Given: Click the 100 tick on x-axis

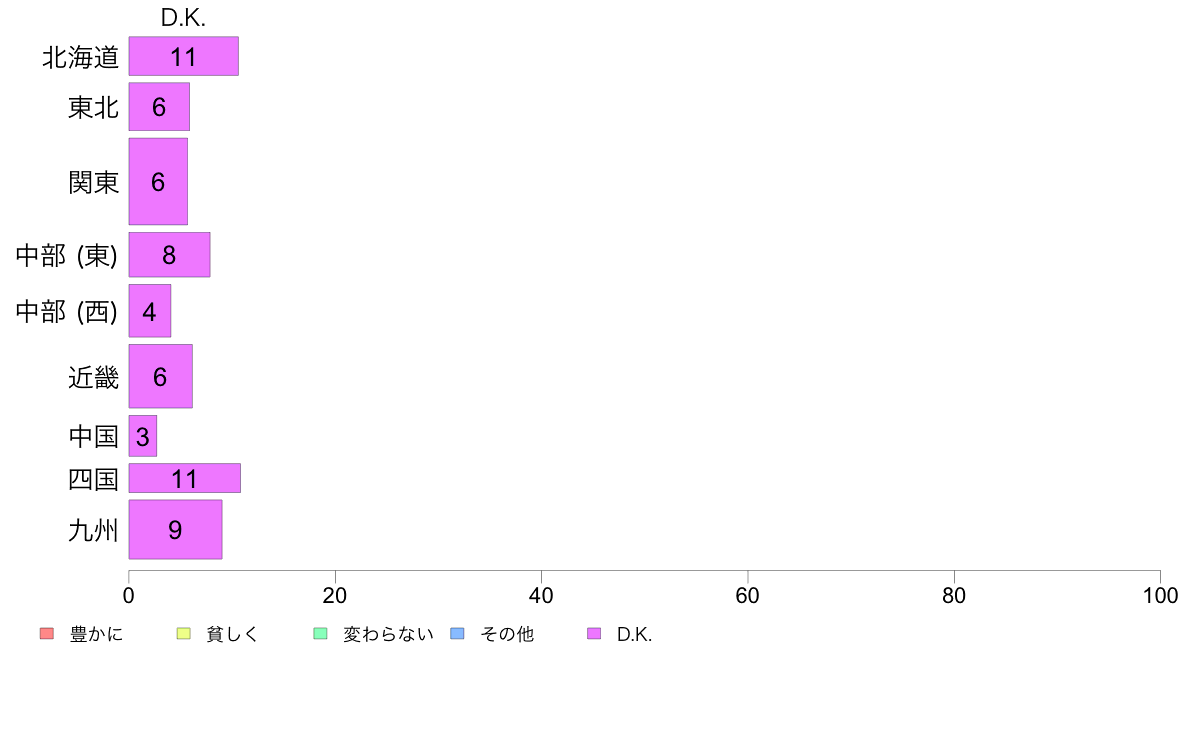Looking at the screenshot, I should (1160, 596).
